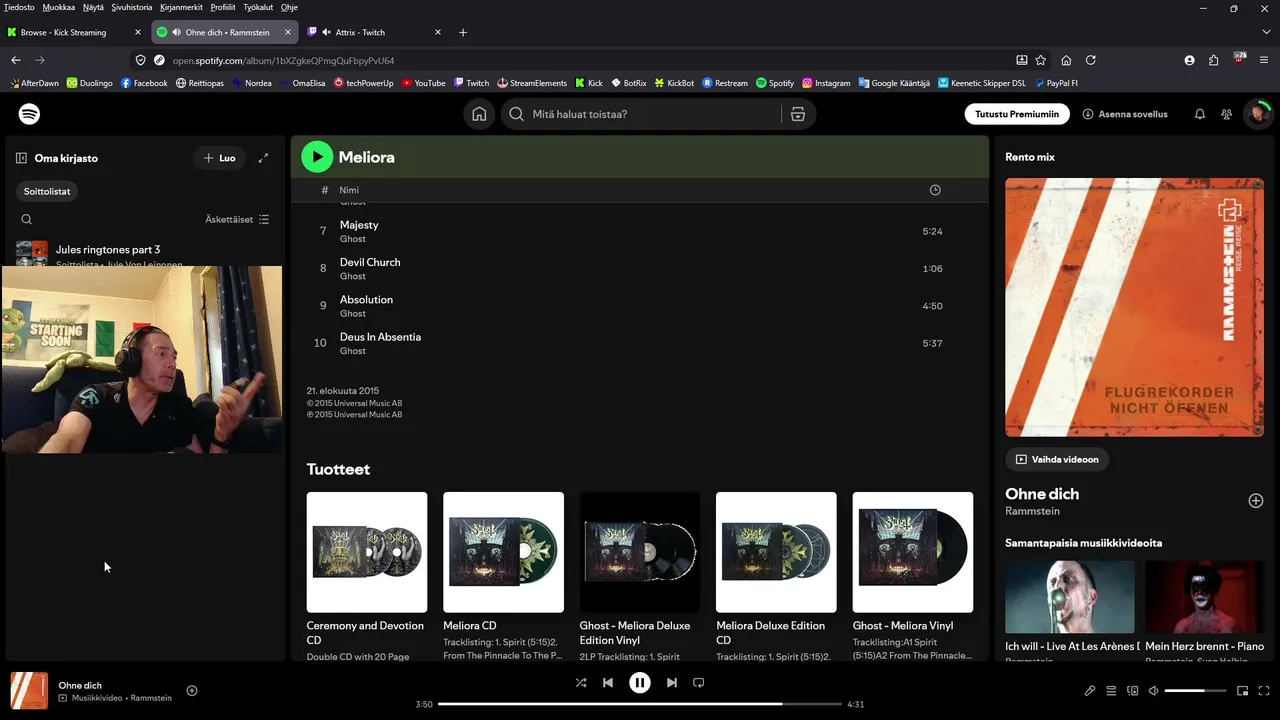Viewport: 1280px width, 720px height.
Task: Open the Firefox extensions menu
Action: pos(1214,60)
